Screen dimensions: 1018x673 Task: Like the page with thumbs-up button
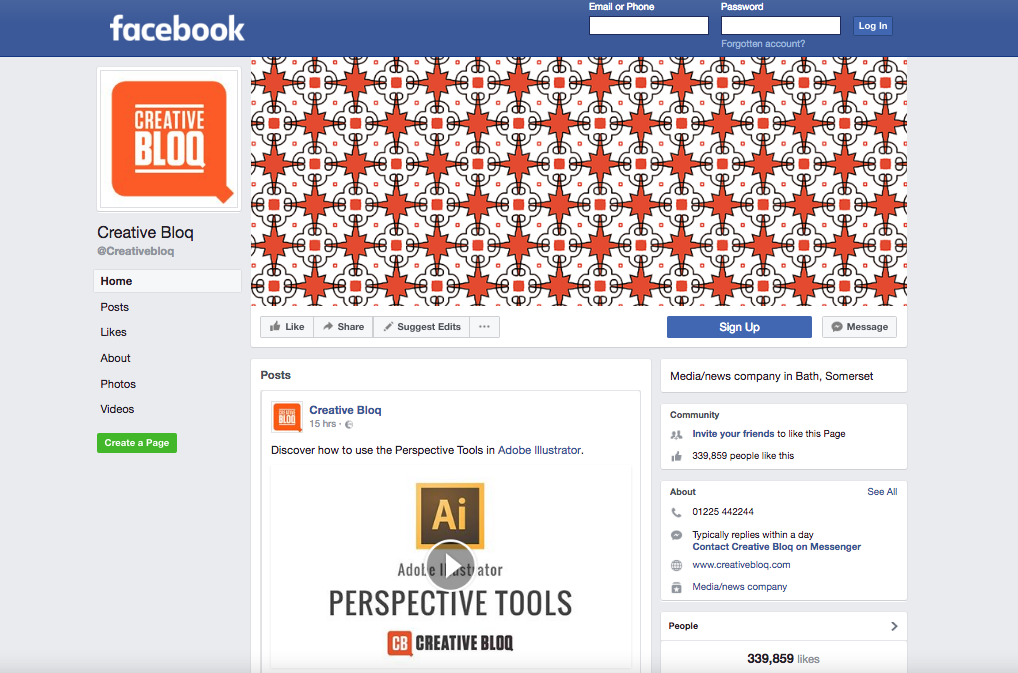click(287, 326)
